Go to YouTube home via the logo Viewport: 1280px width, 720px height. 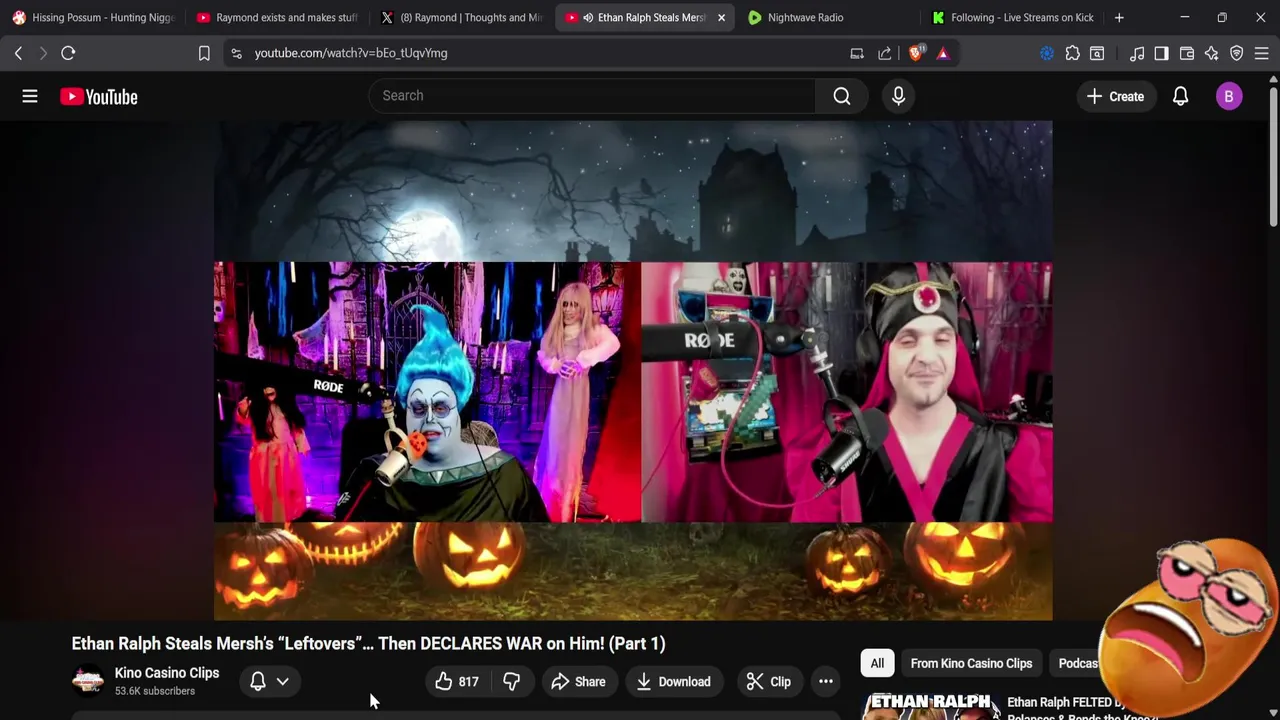coord(98,97)
